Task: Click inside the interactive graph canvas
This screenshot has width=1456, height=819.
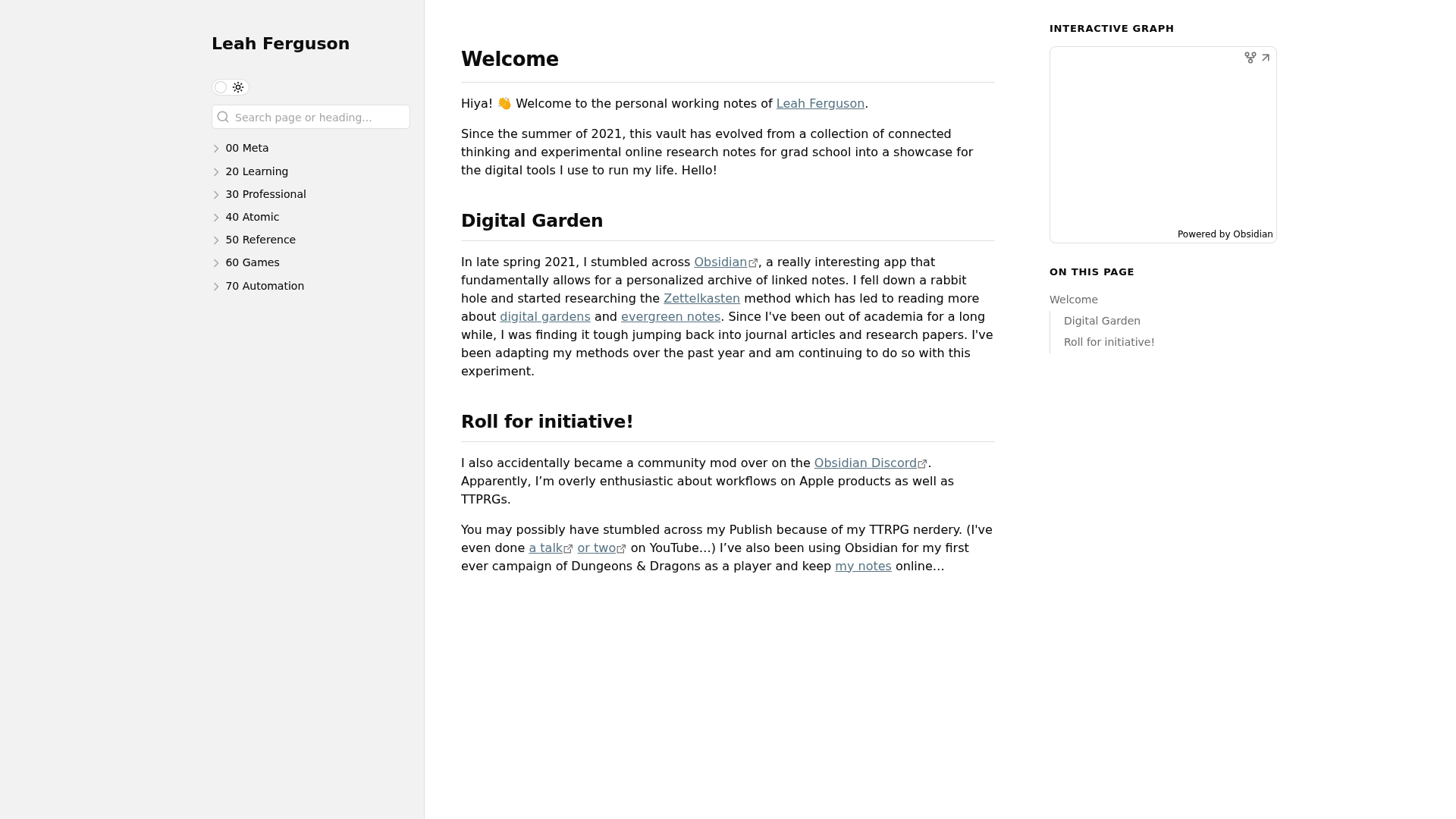Action: pos(1163,145)
